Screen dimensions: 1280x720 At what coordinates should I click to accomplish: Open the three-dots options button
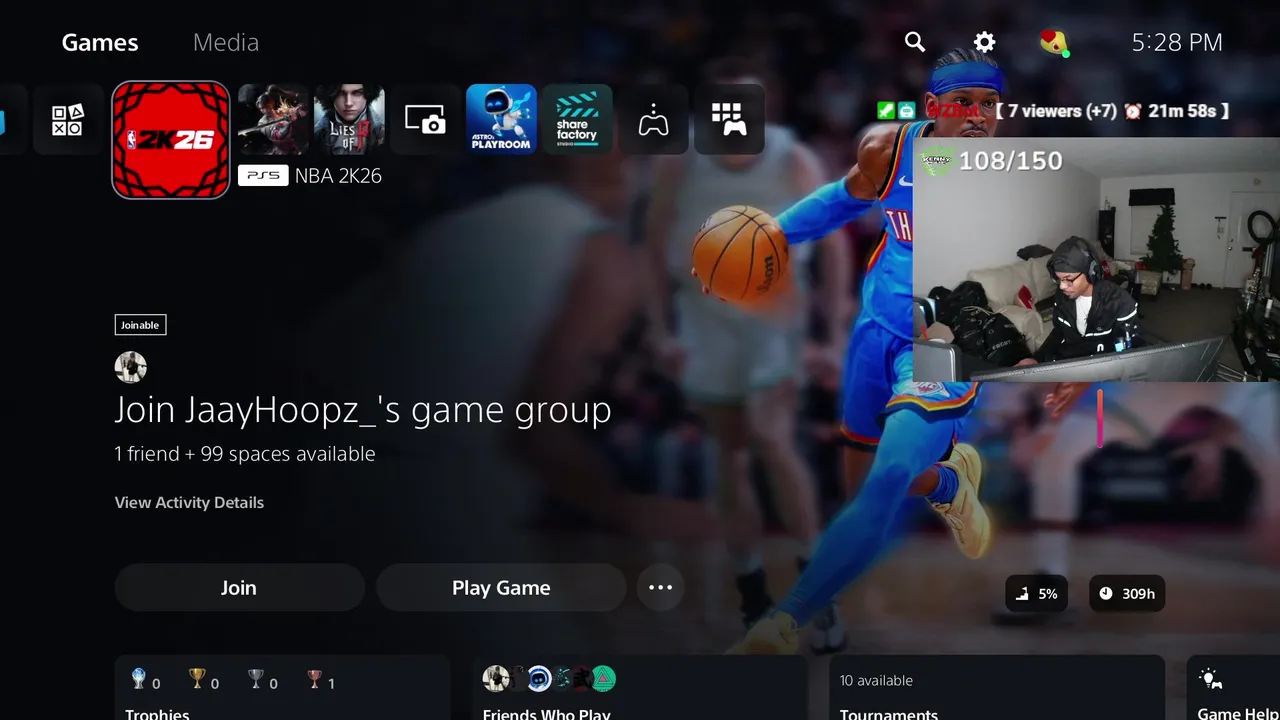[x=661, y=588]
